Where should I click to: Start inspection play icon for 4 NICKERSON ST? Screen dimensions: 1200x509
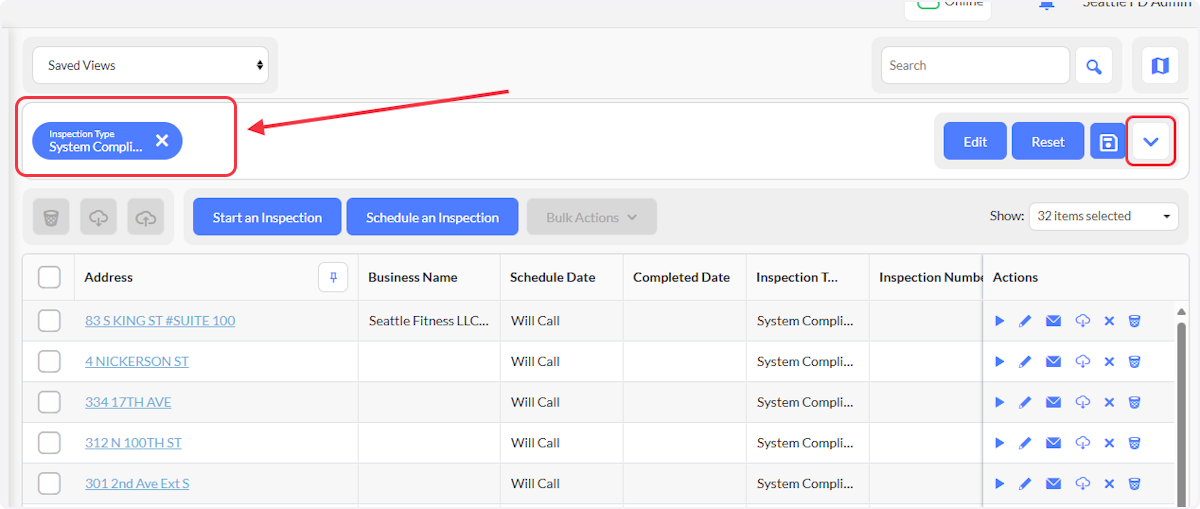point(1000,361)
